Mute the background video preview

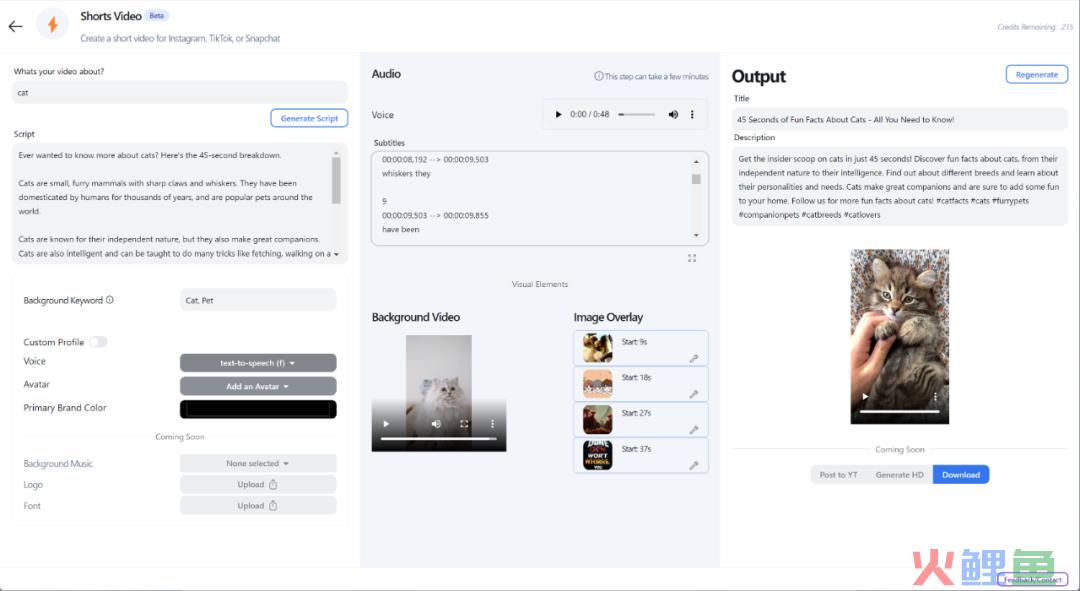[x=436, y=424]
